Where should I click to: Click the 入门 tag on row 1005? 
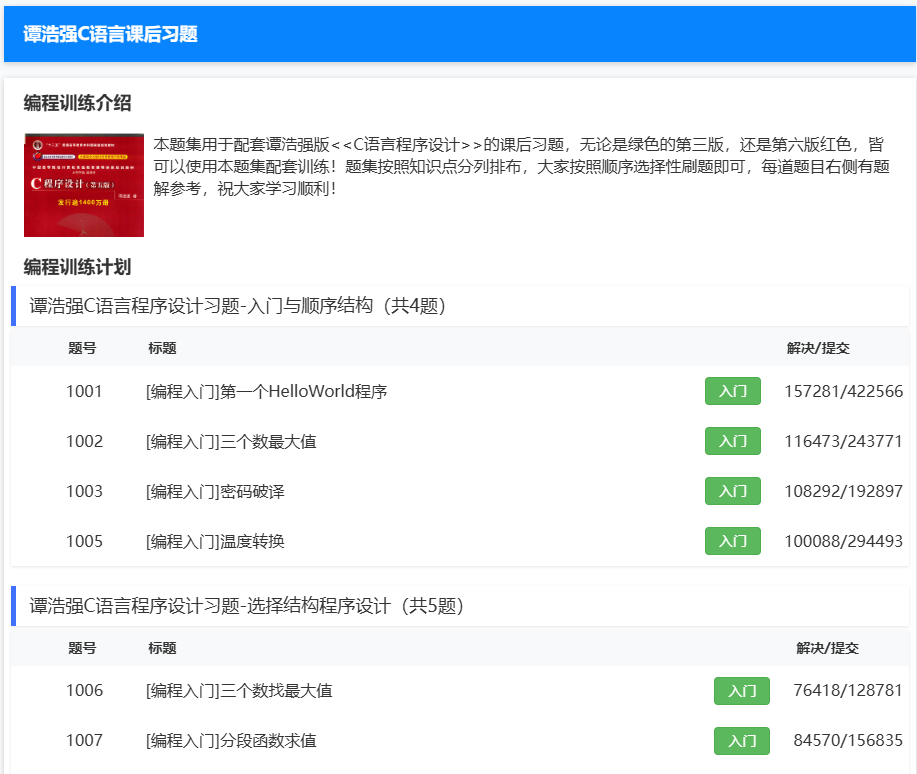[733, 541]
